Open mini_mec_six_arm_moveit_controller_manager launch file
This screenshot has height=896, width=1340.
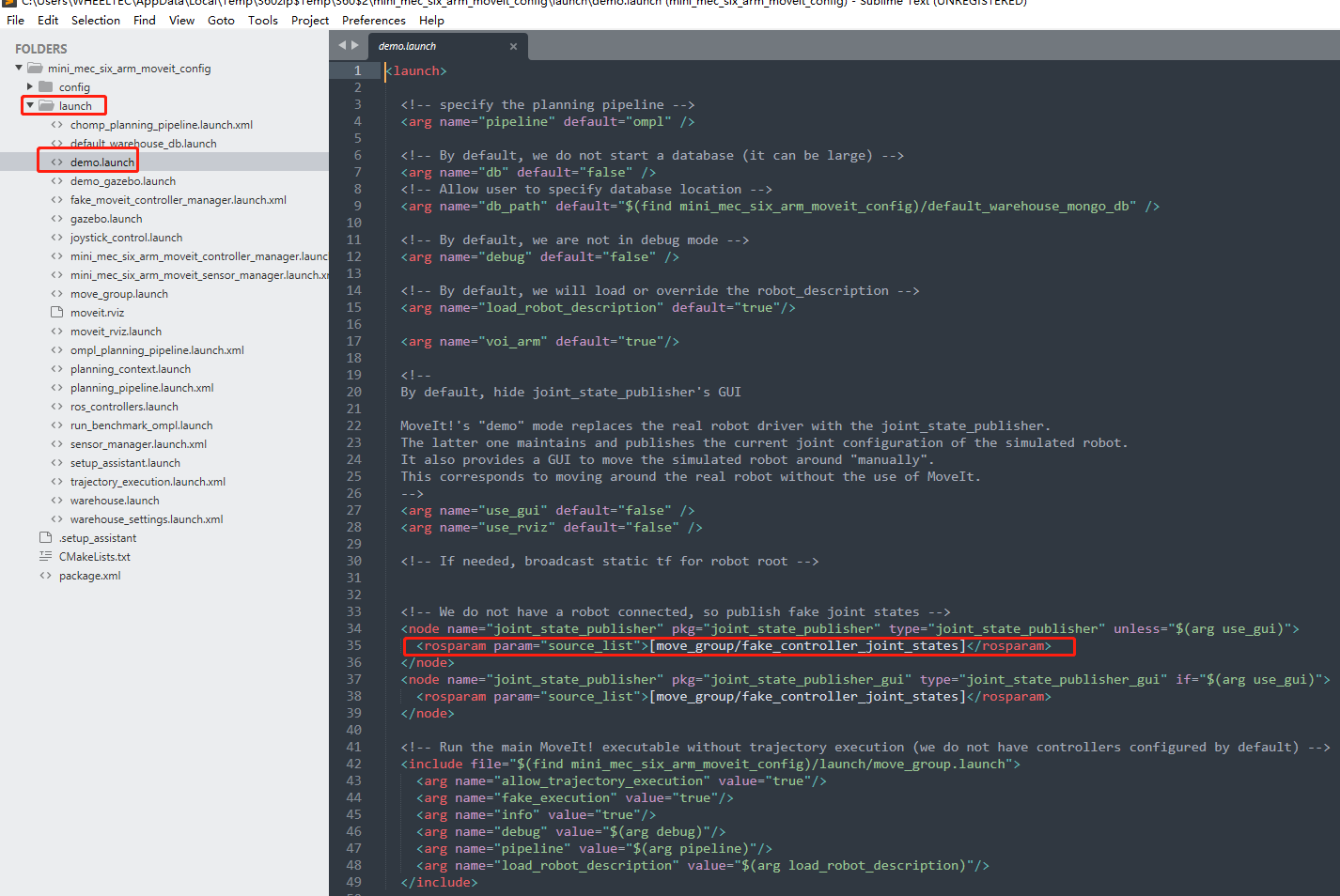pyautogui.click(x=199, y=256)
